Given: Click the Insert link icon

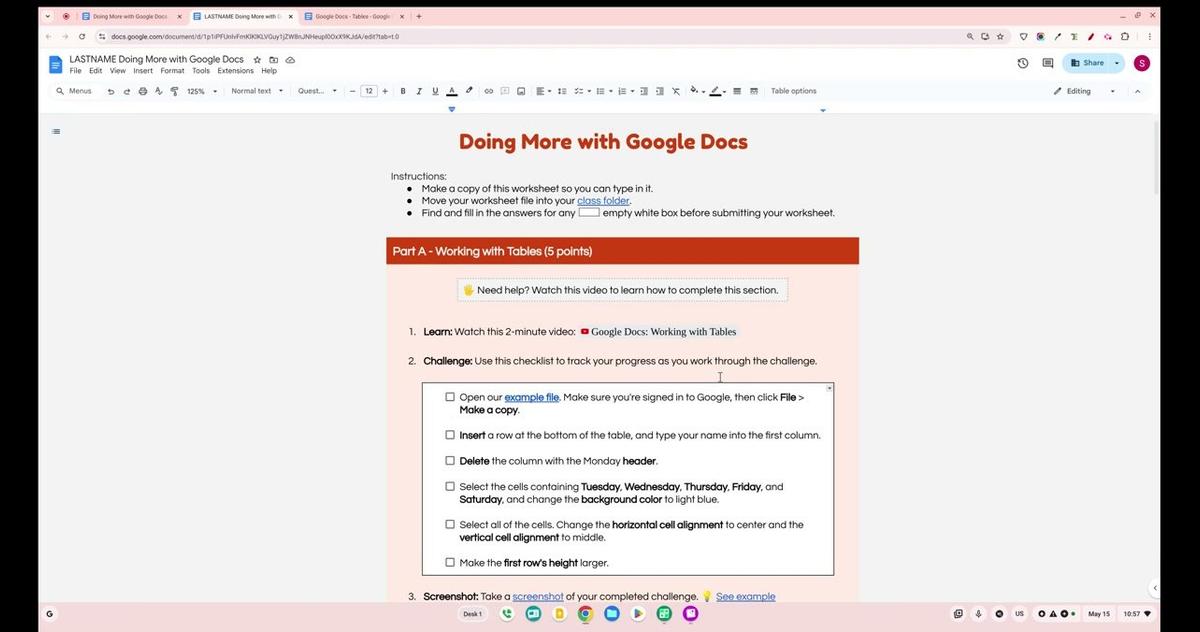Looking at the screenshot, I should click(489, 91).
